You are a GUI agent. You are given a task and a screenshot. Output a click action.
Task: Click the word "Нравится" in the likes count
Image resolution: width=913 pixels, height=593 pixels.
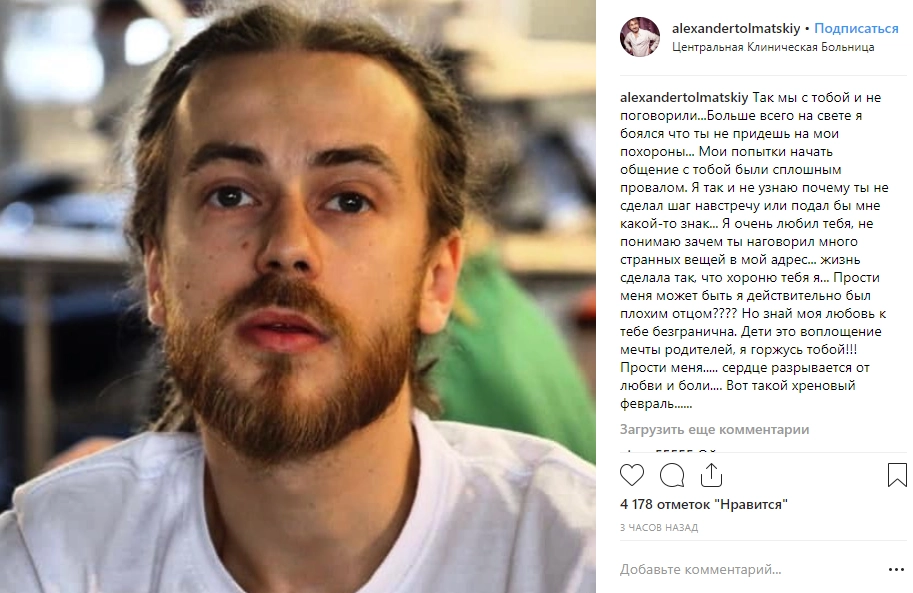tap(751, 504)
